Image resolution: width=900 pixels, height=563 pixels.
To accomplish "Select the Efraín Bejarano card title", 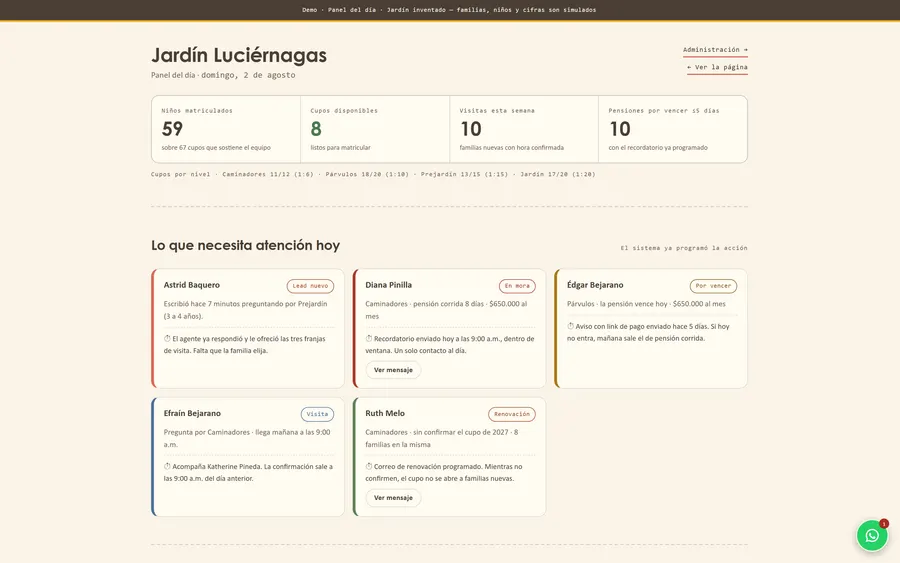I will (x=192, y=413).
